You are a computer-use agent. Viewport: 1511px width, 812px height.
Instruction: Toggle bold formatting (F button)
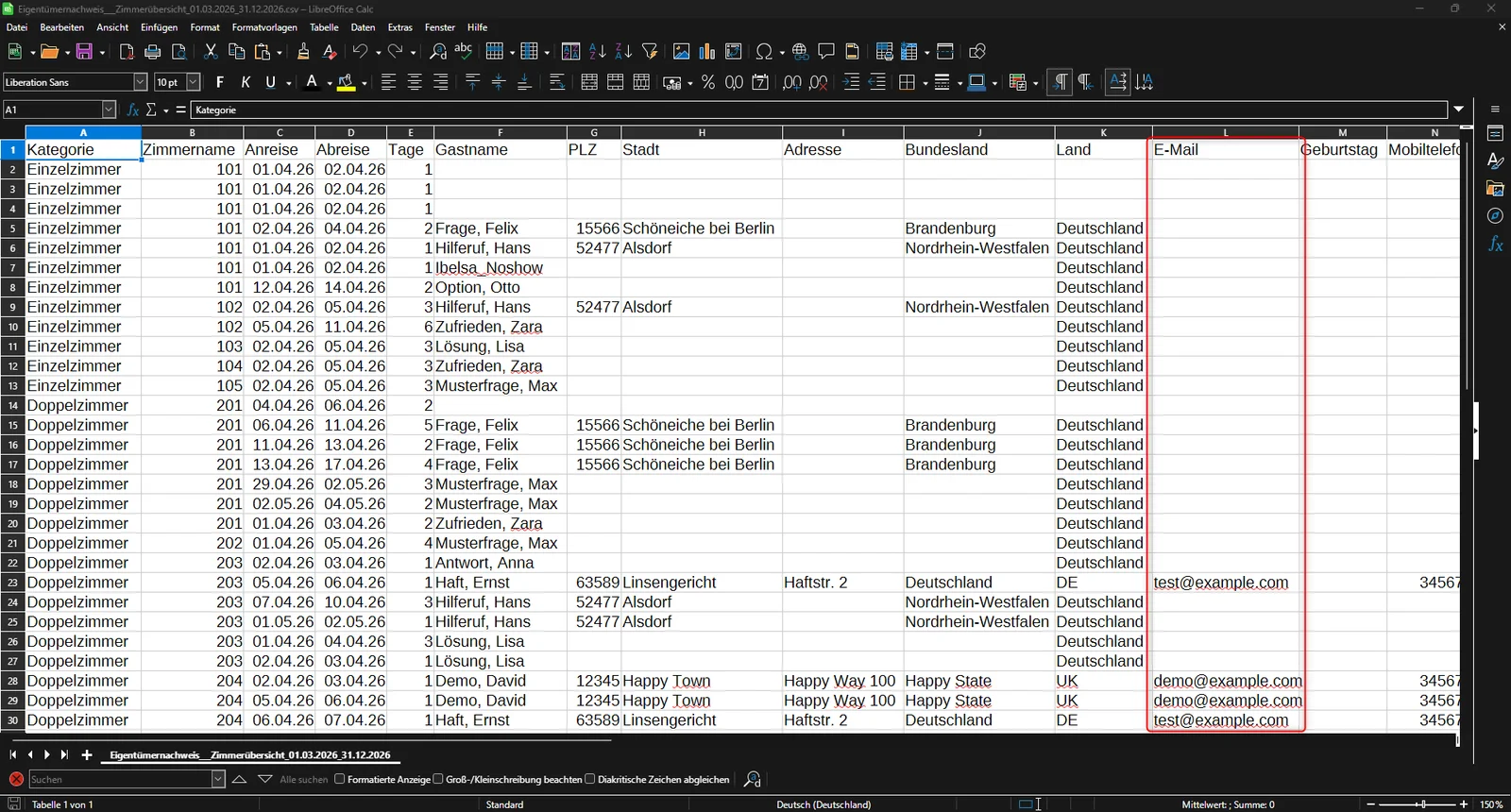(220, 82)
